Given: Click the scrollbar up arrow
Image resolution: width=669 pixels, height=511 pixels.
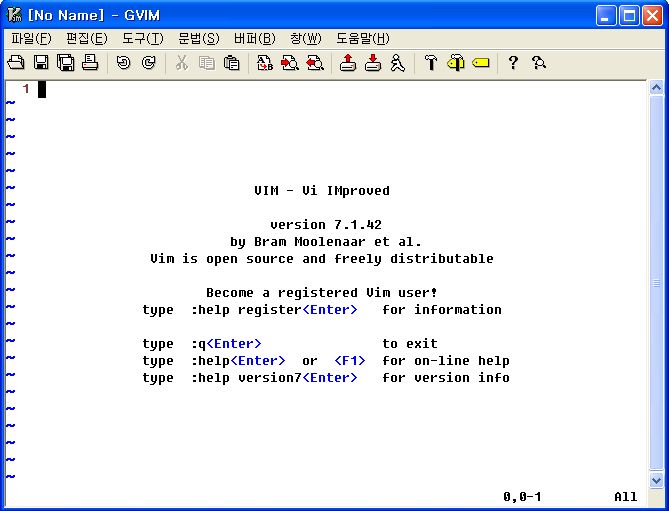Looking at the screenshot, I should 657,88.
